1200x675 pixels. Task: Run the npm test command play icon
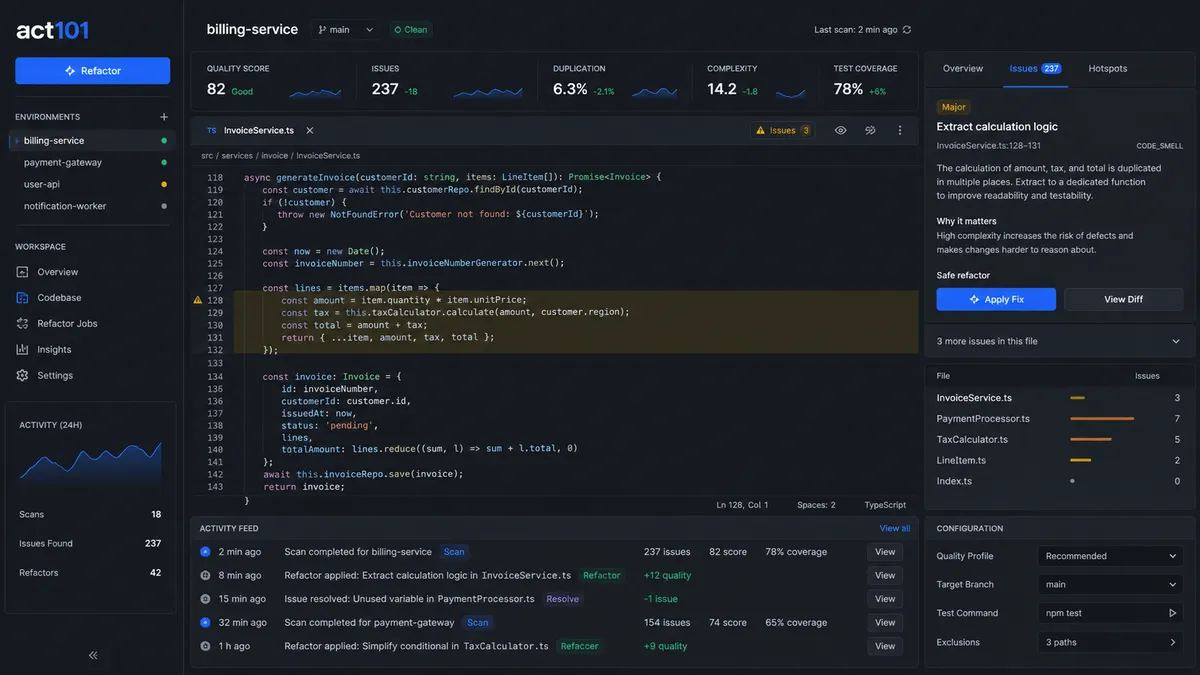(x=1173, y=613)
